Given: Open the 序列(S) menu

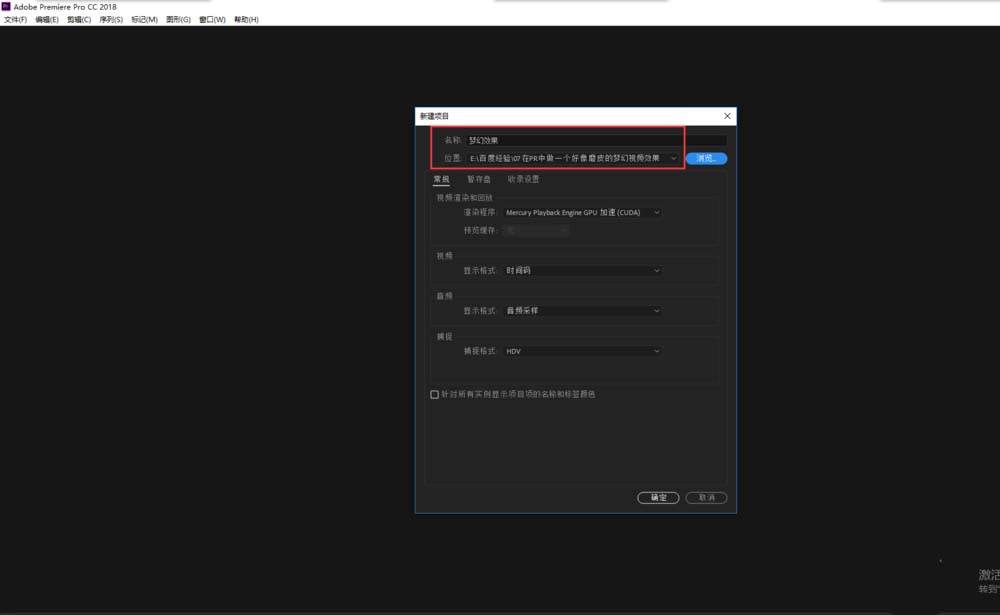Looking at the screenshot, I should (111, 19).
